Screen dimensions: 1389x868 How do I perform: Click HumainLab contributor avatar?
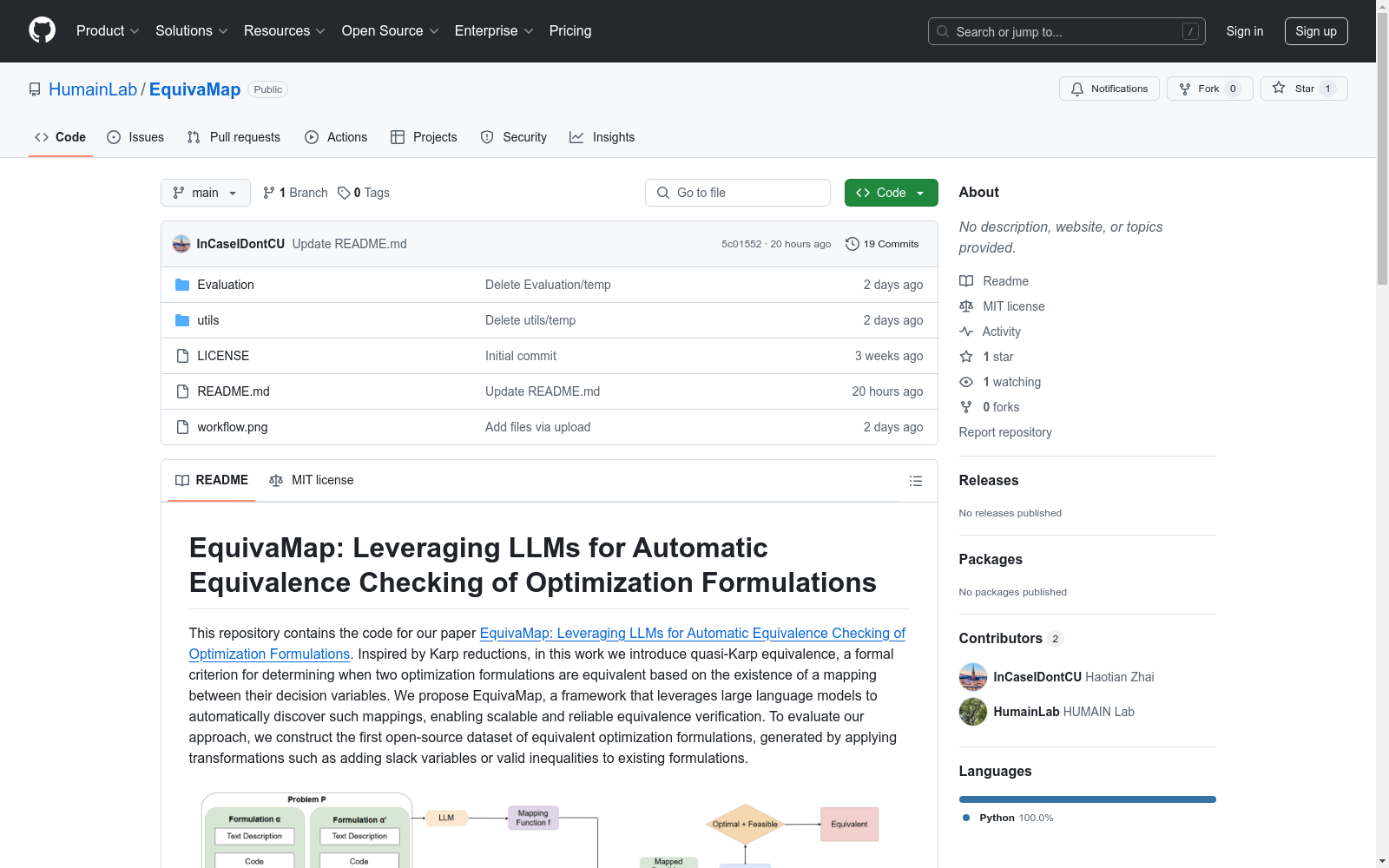[973, 712]
